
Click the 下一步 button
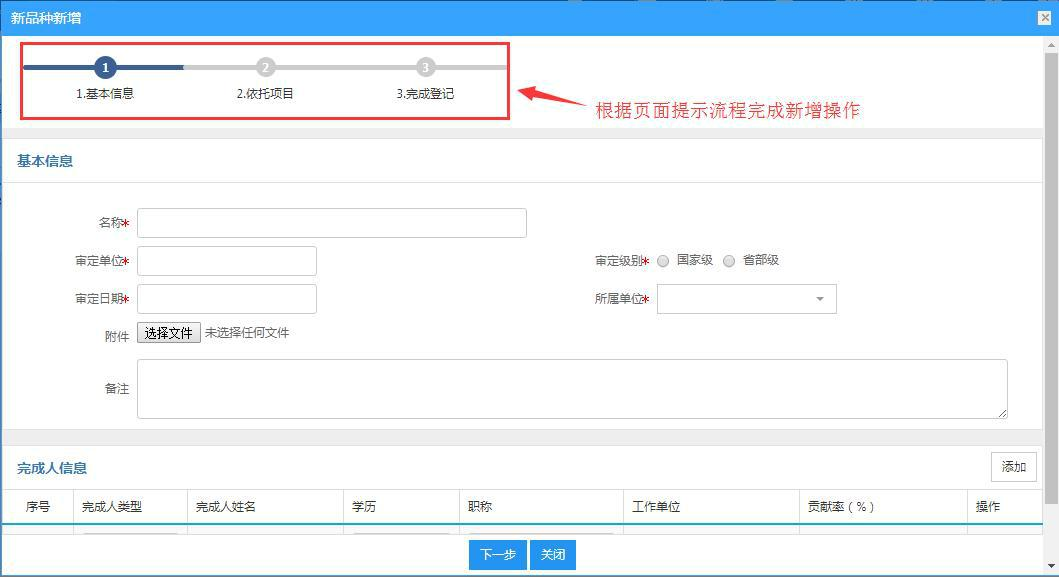pyautogui.click(x=498, y=555)
